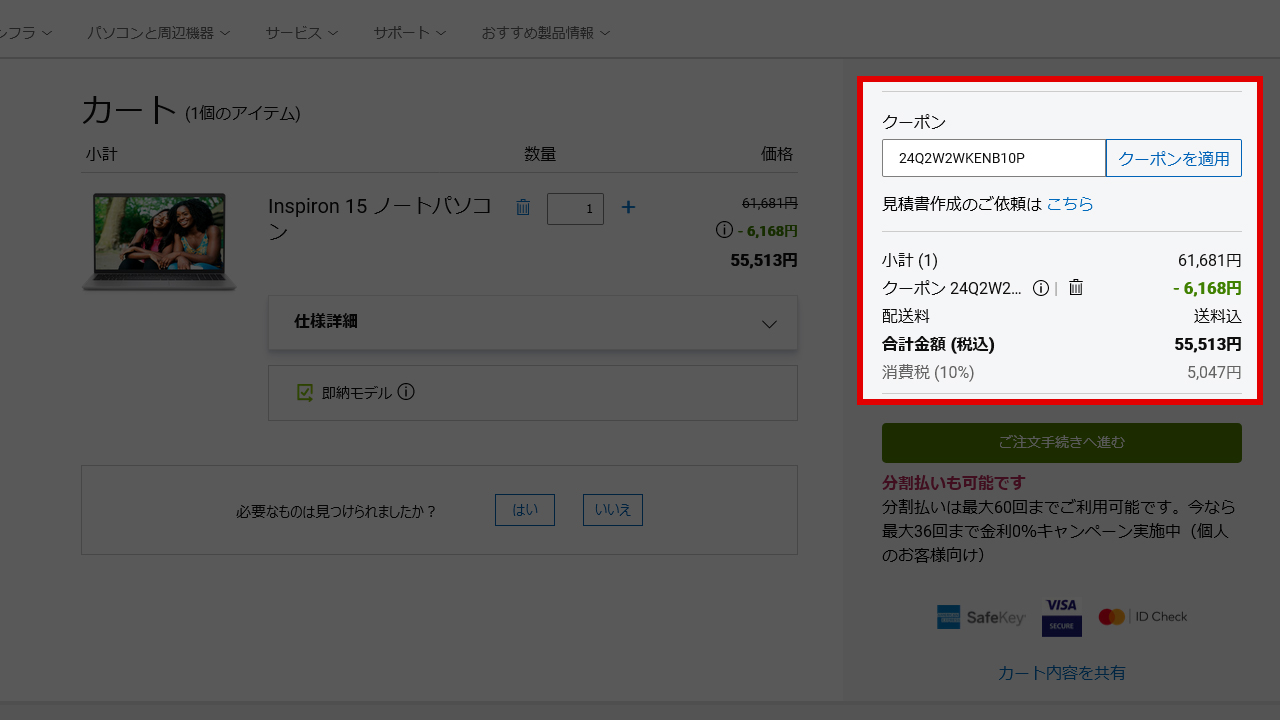1280x720 pixels.
Task: Click the カート page heading
Action: pyautogui.click(x=129, y=109)
